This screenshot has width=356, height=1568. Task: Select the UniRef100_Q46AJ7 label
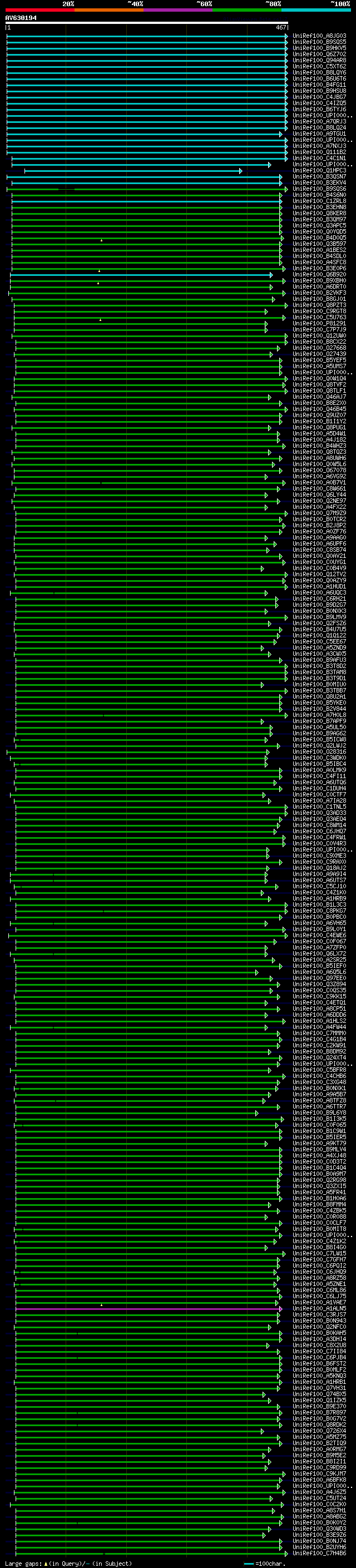tap(319, 397)
